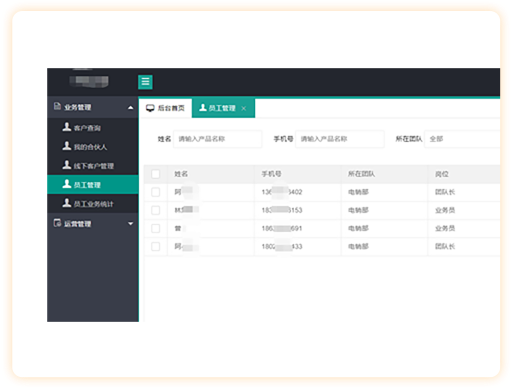Open the 所在团队 dropdown showing 全部

pyautogui.click(x=462, y=139)
